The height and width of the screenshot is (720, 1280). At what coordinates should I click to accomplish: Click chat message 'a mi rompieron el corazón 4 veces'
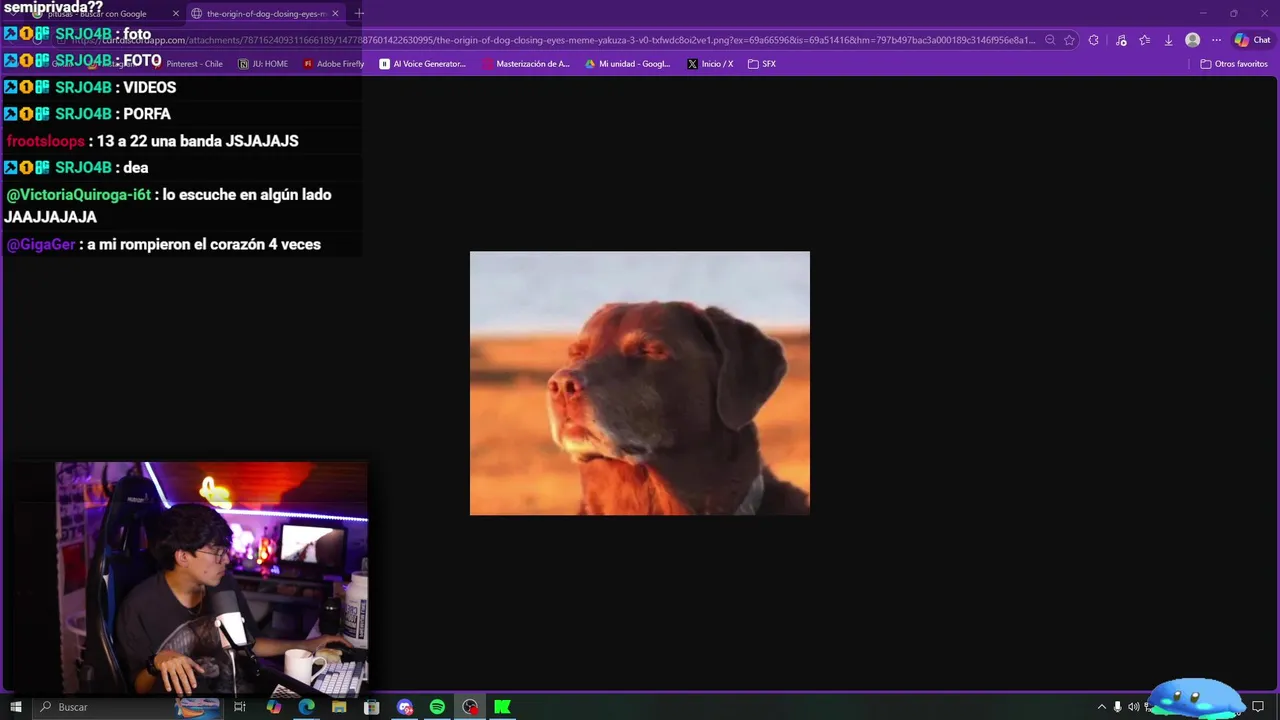tap(204, 244)
